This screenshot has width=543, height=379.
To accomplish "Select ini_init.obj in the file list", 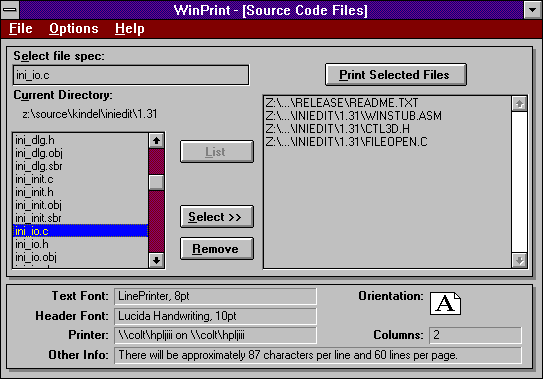I will point(80,205).
